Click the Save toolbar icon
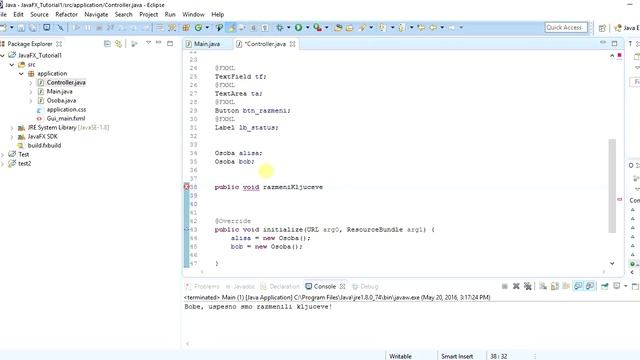The width and height of the screenshot is (640, 360). pyautogui.click(x=21, y=28)
